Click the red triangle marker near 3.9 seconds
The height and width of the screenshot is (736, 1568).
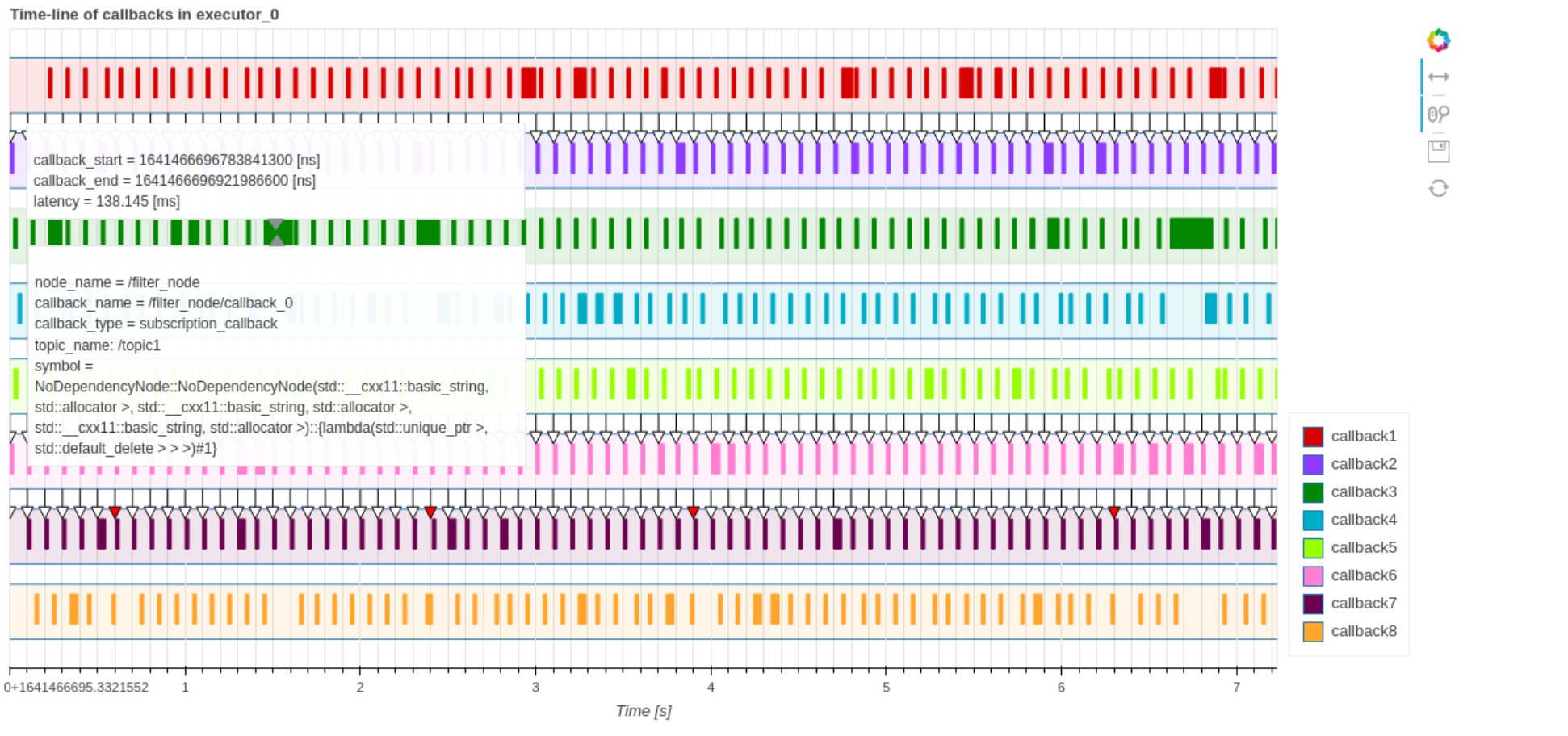click(x=694, y=512)
